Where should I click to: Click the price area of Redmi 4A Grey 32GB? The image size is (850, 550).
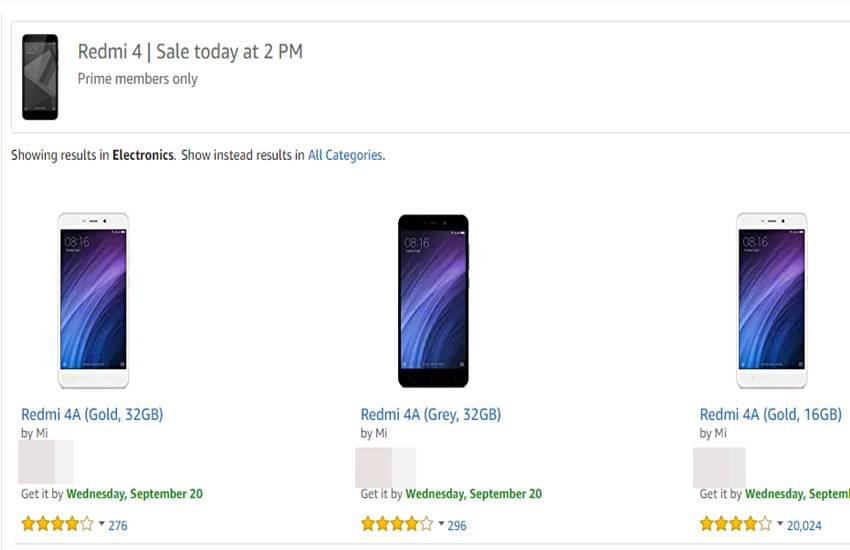click(x=386, y=467)
